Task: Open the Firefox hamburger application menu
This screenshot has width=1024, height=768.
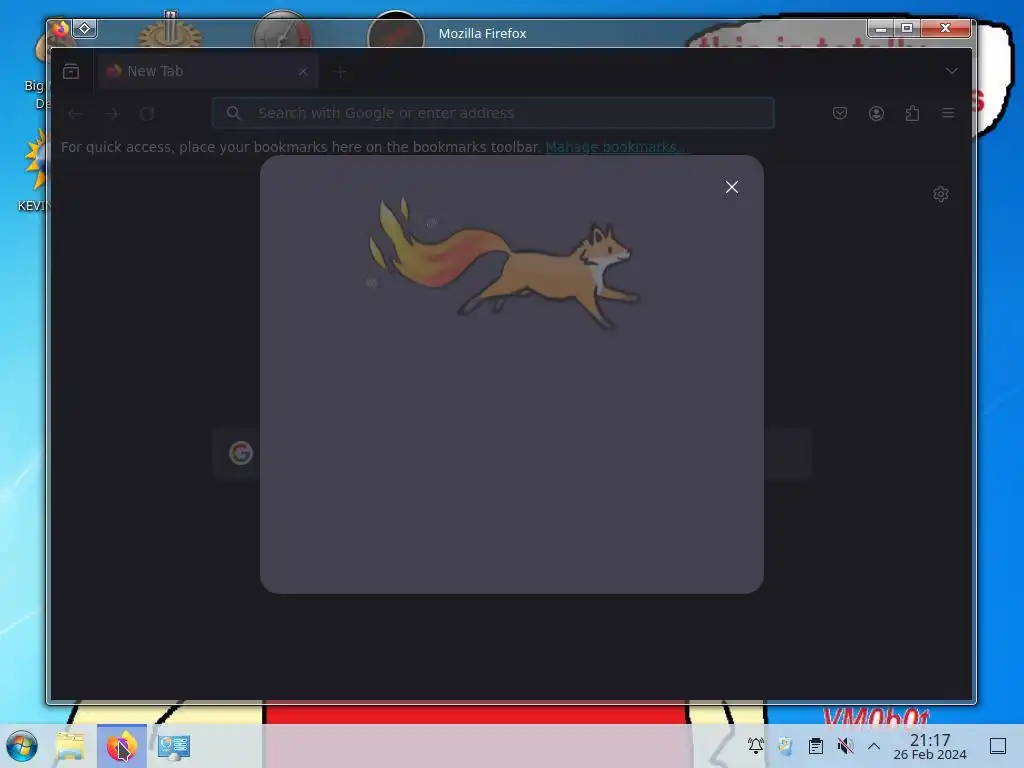Action: coord(948,113)
